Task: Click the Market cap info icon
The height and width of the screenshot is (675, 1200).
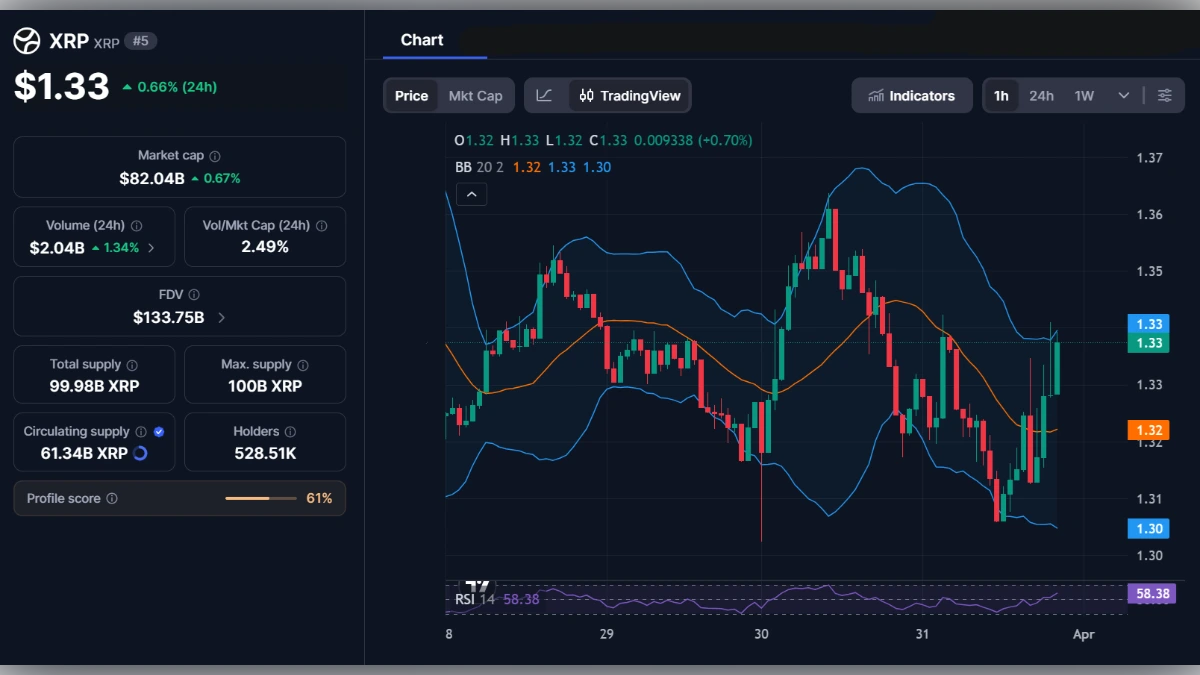Action: click(x=213, y=155)
